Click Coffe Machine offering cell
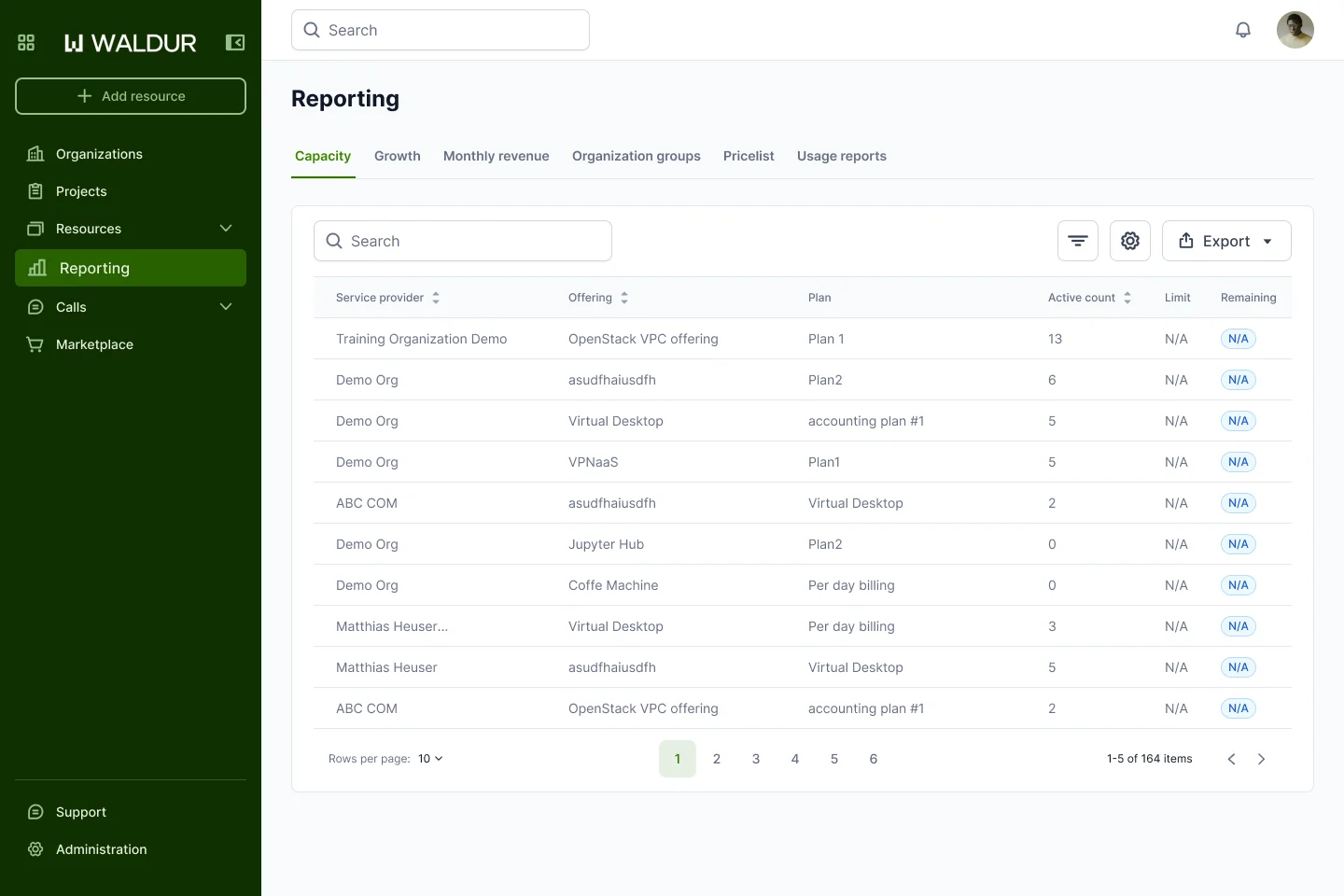1344x896 pixels. [613, 585]
